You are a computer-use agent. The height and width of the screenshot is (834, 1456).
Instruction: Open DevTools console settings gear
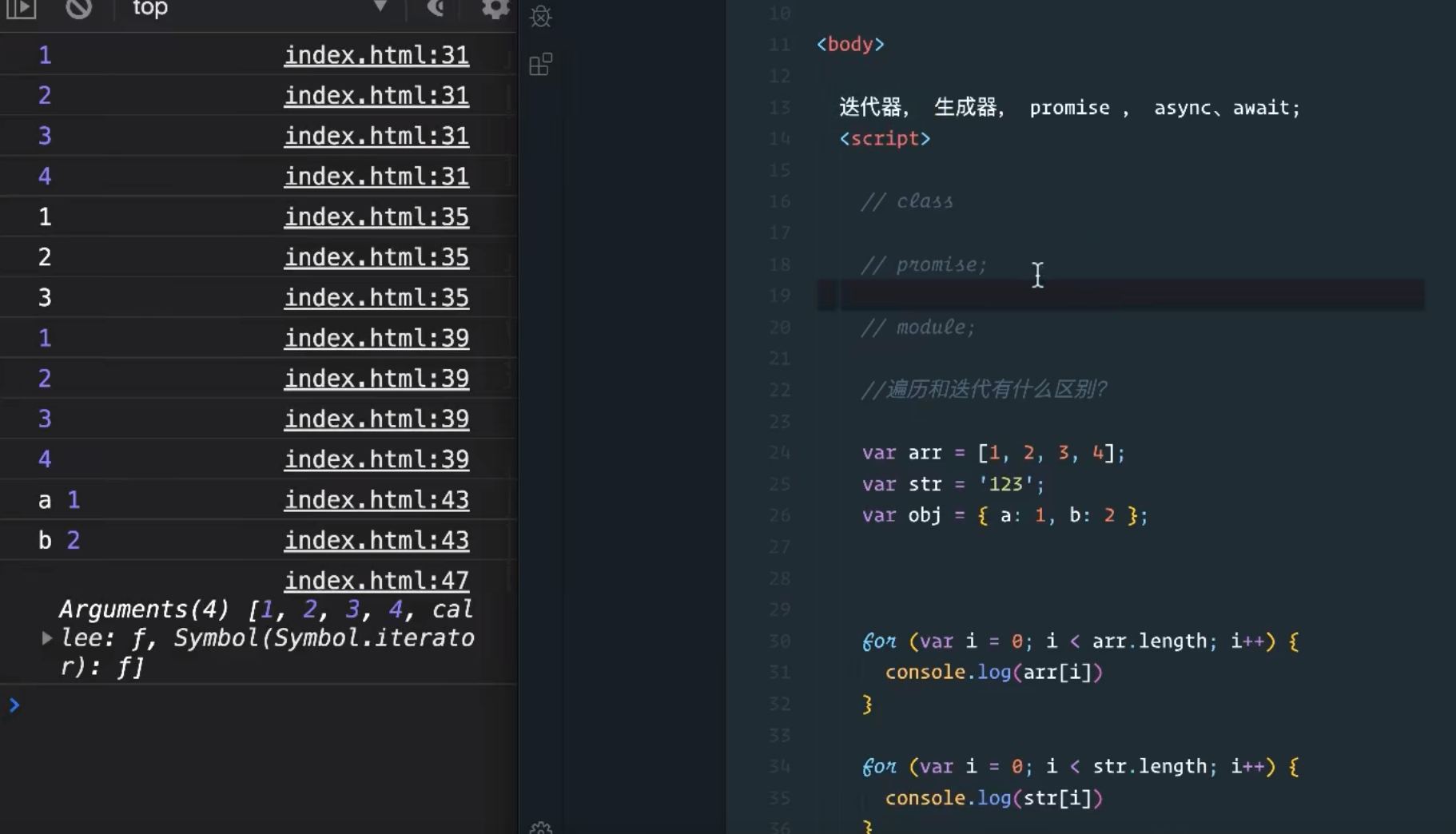tap(495, 9)
